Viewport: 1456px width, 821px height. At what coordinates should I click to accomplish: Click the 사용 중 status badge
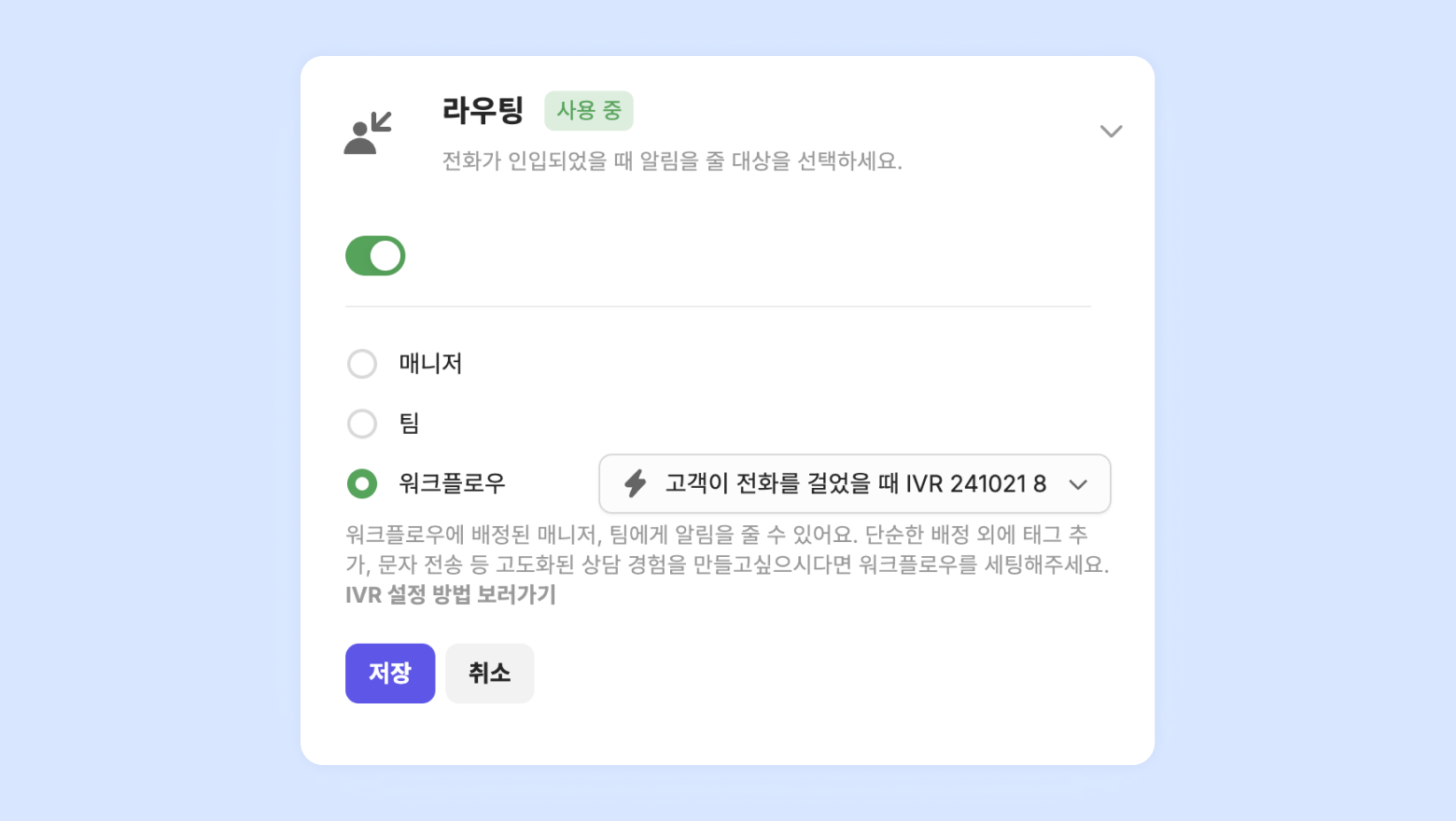[589, 111]
